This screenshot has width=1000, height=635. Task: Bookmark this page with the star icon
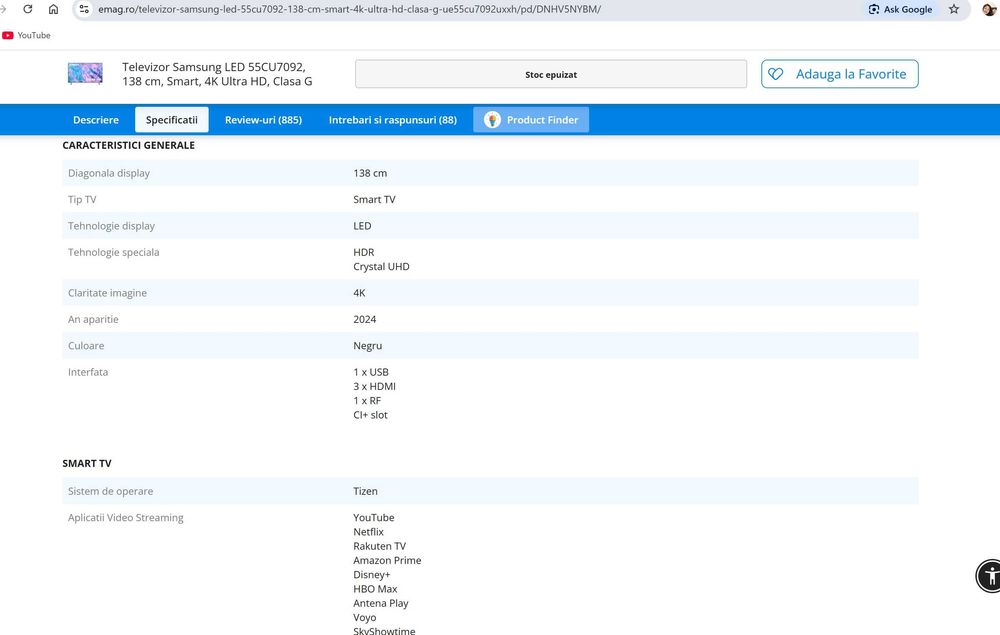click(954, 9)
